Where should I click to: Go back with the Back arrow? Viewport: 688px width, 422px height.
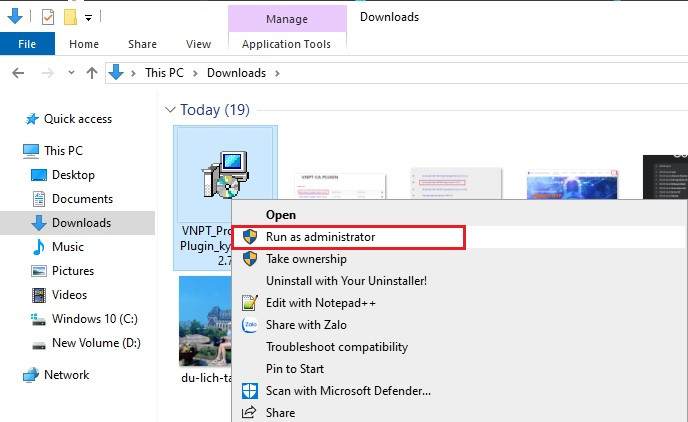pos(18,73)
